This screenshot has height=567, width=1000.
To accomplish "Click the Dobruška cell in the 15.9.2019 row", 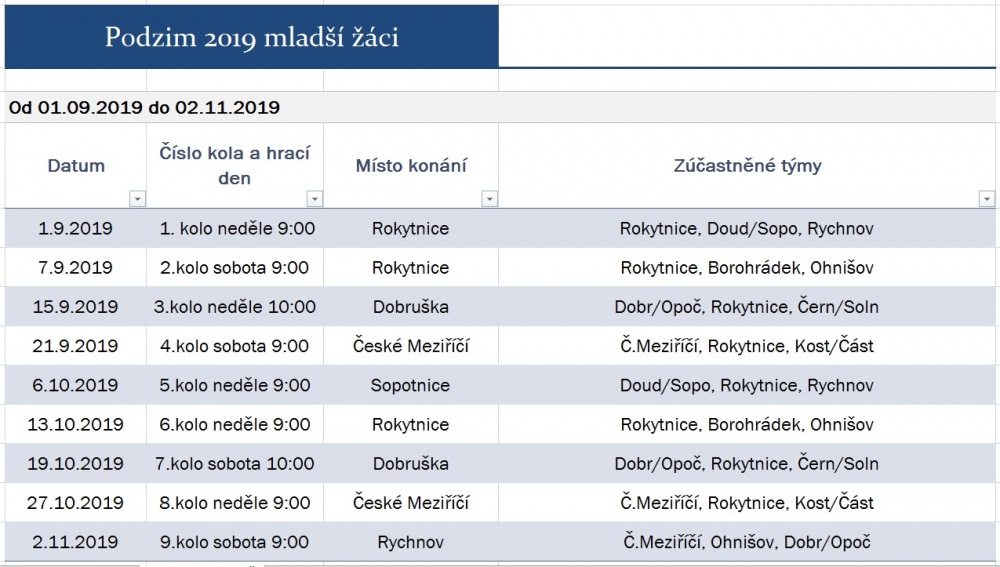I will (x=411, y=307).
